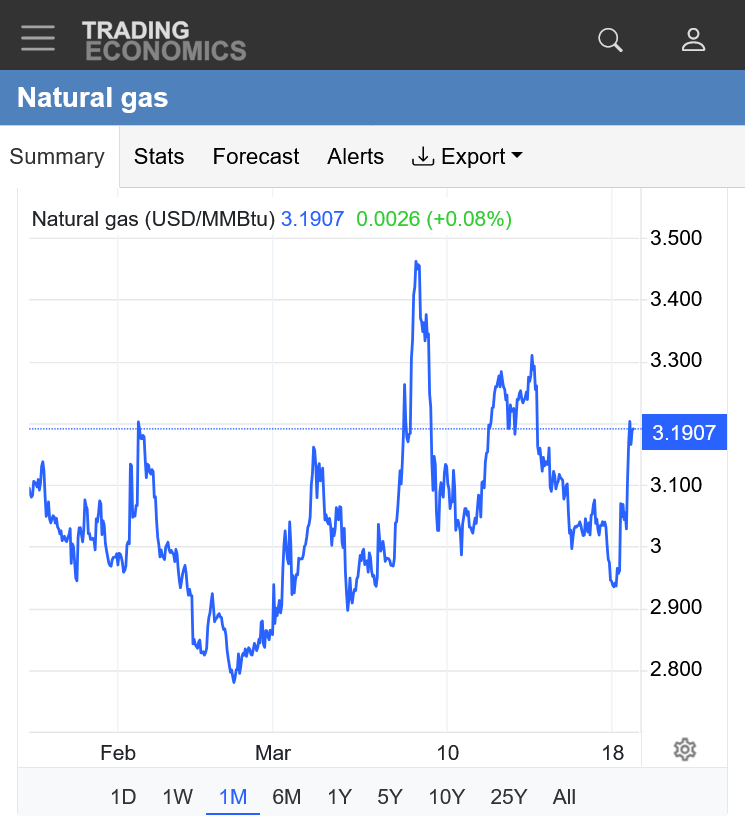Viewport: 745px width, 835px height.
Task: Open chart settings gear icon
Action: (x=684, y=749)
